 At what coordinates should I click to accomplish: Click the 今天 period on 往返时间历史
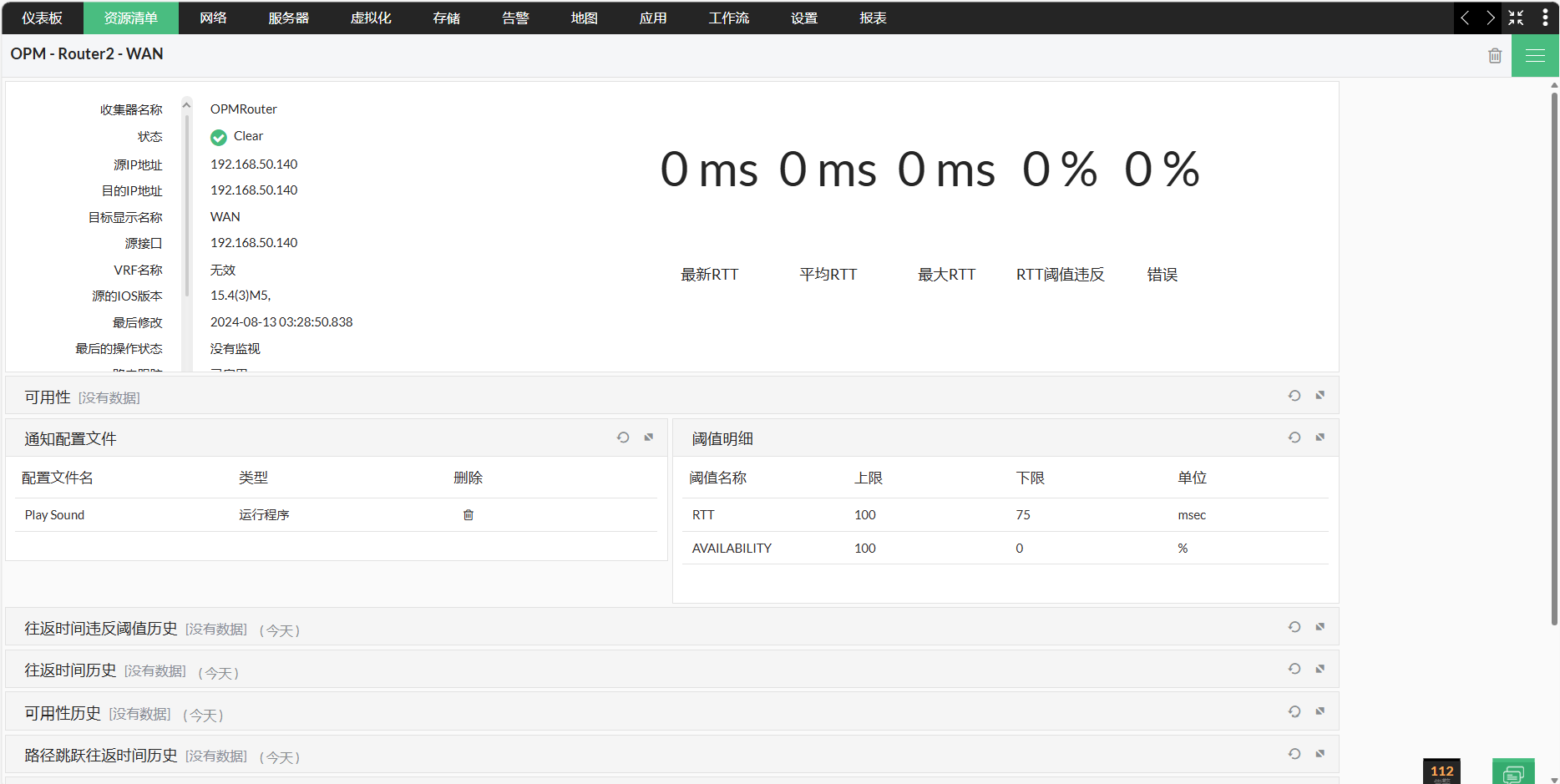click(219, 673)
